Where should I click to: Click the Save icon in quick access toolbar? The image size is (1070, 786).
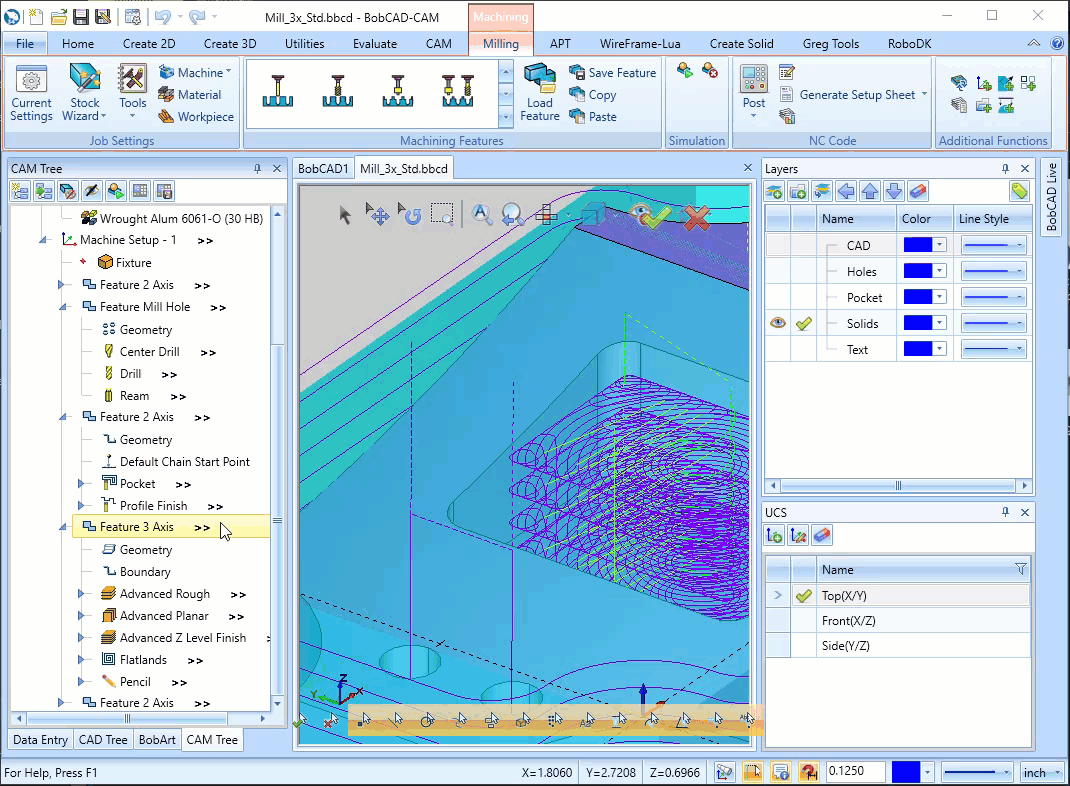point(81,16)
